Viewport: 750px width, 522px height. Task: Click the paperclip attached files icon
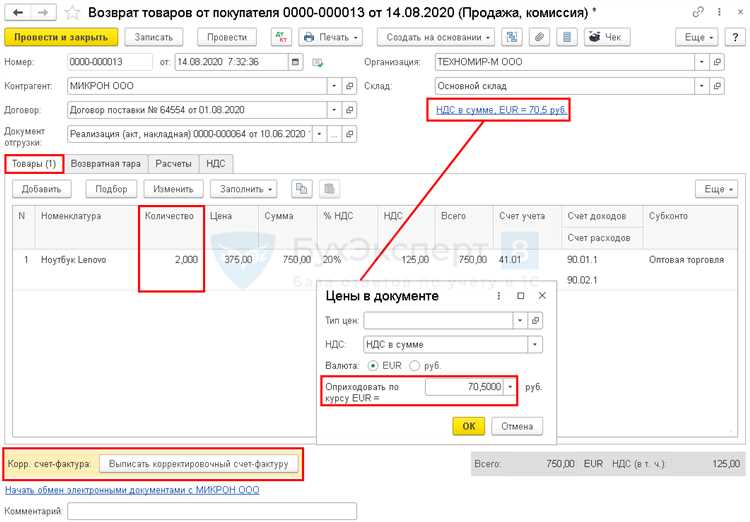click(539, 37)
